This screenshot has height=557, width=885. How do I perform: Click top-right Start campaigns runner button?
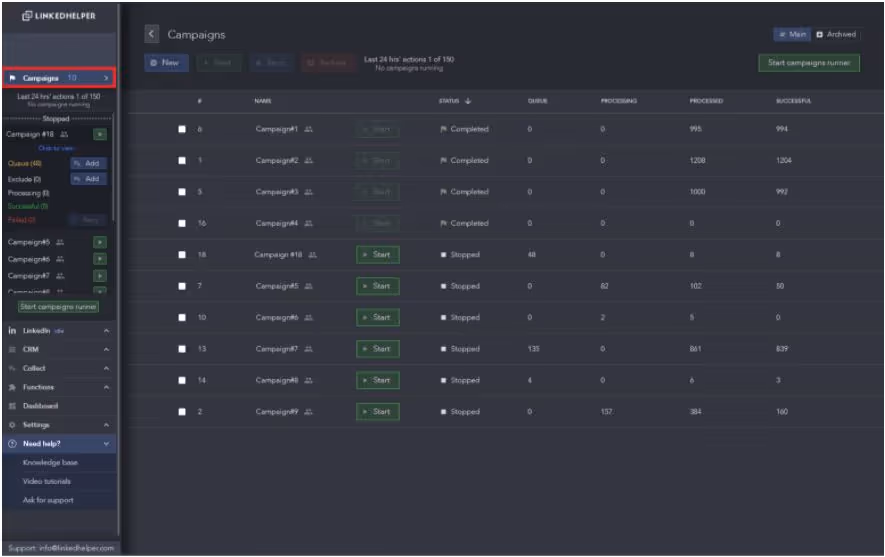point(809,63)
